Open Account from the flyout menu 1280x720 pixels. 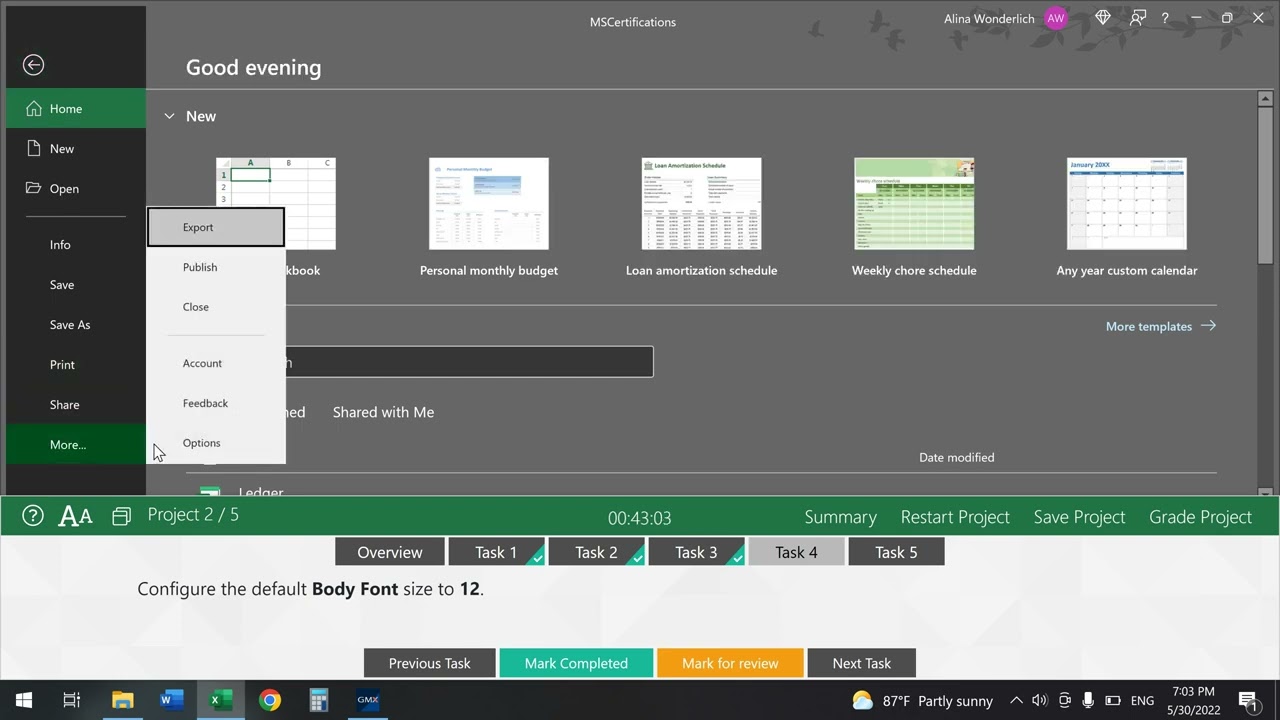pos(216,363)
